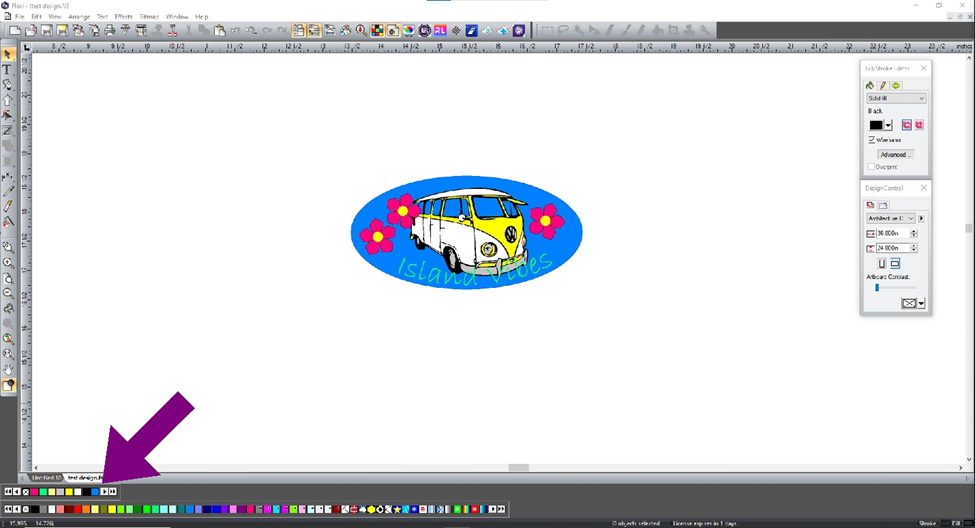Pick the black swatch in main palette
This screenshot has width=975, height=528.
point(35,509)
